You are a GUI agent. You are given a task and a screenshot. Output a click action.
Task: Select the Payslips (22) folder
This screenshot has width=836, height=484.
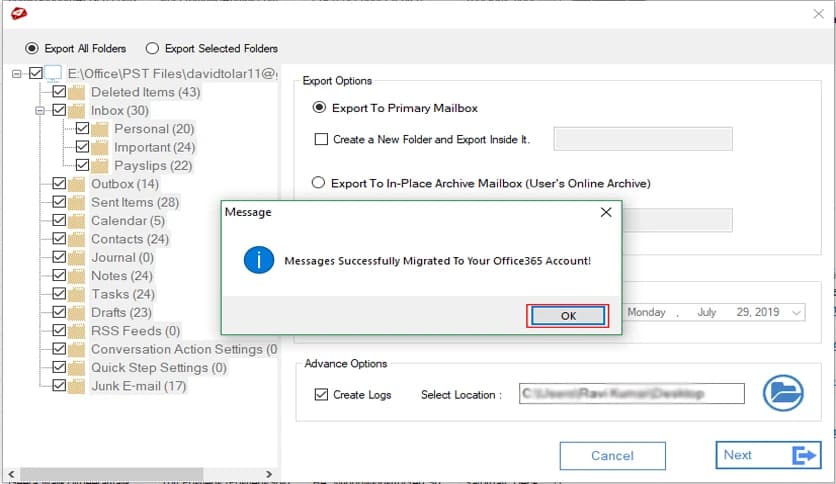pos(153,166)
